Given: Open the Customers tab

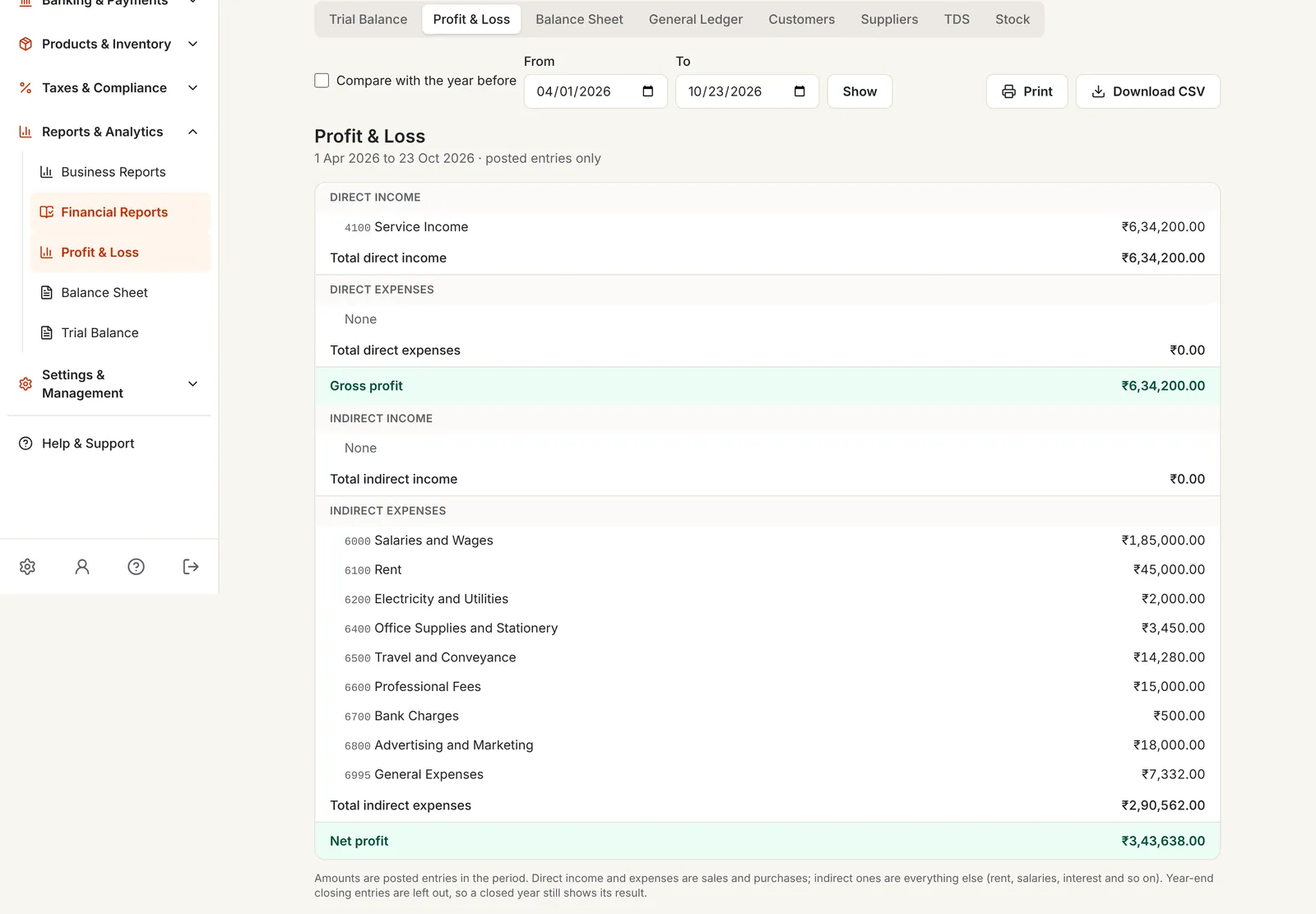Looking at the screenshot, I should pyautogui.click(x=802, y=19).
